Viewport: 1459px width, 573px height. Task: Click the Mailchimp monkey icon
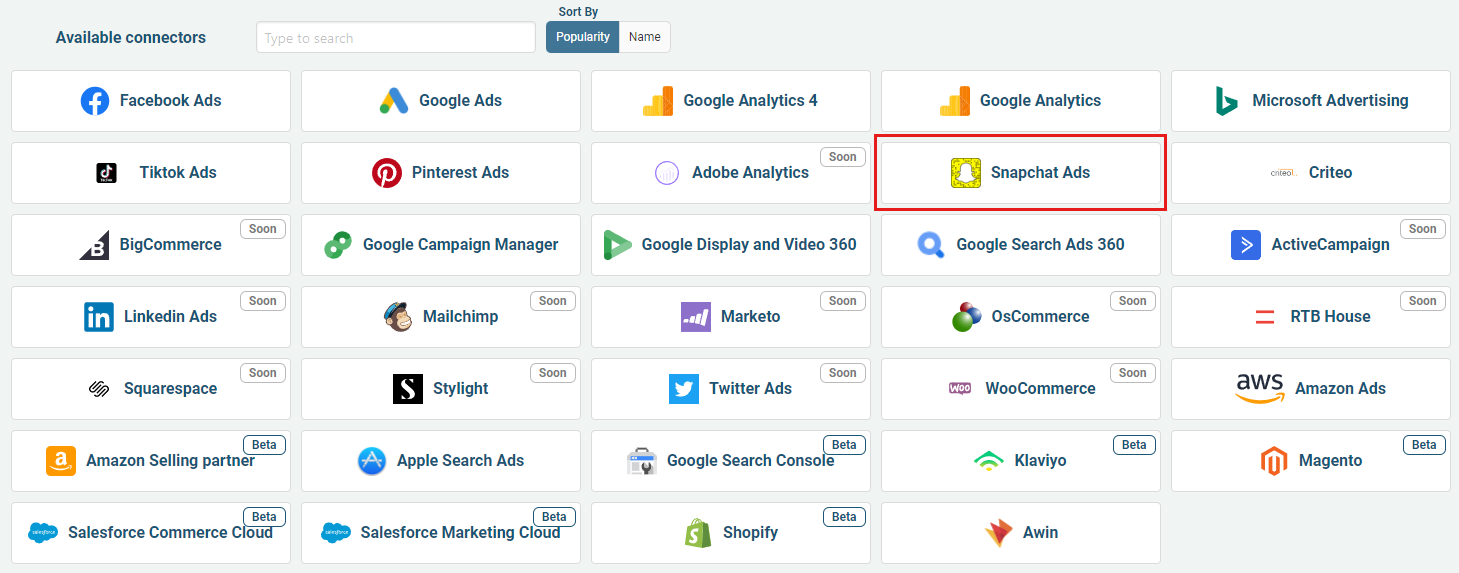398,317
